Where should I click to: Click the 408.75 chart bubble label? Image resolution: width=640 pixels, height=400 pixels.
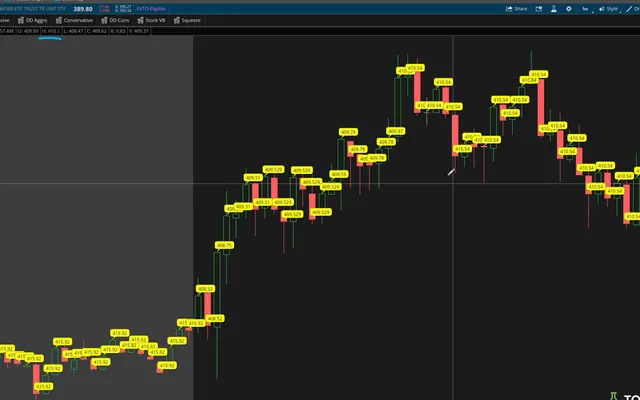(x=224, y=245)
